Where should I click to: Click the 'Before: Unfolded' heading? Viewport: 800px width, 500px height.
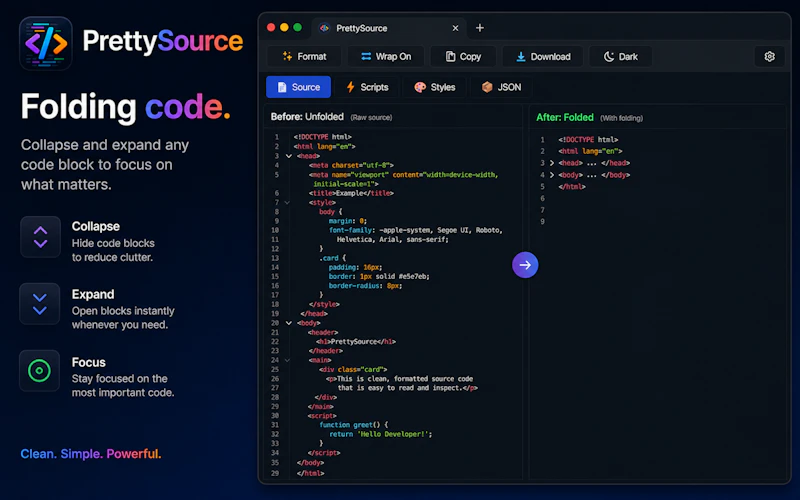307,117
